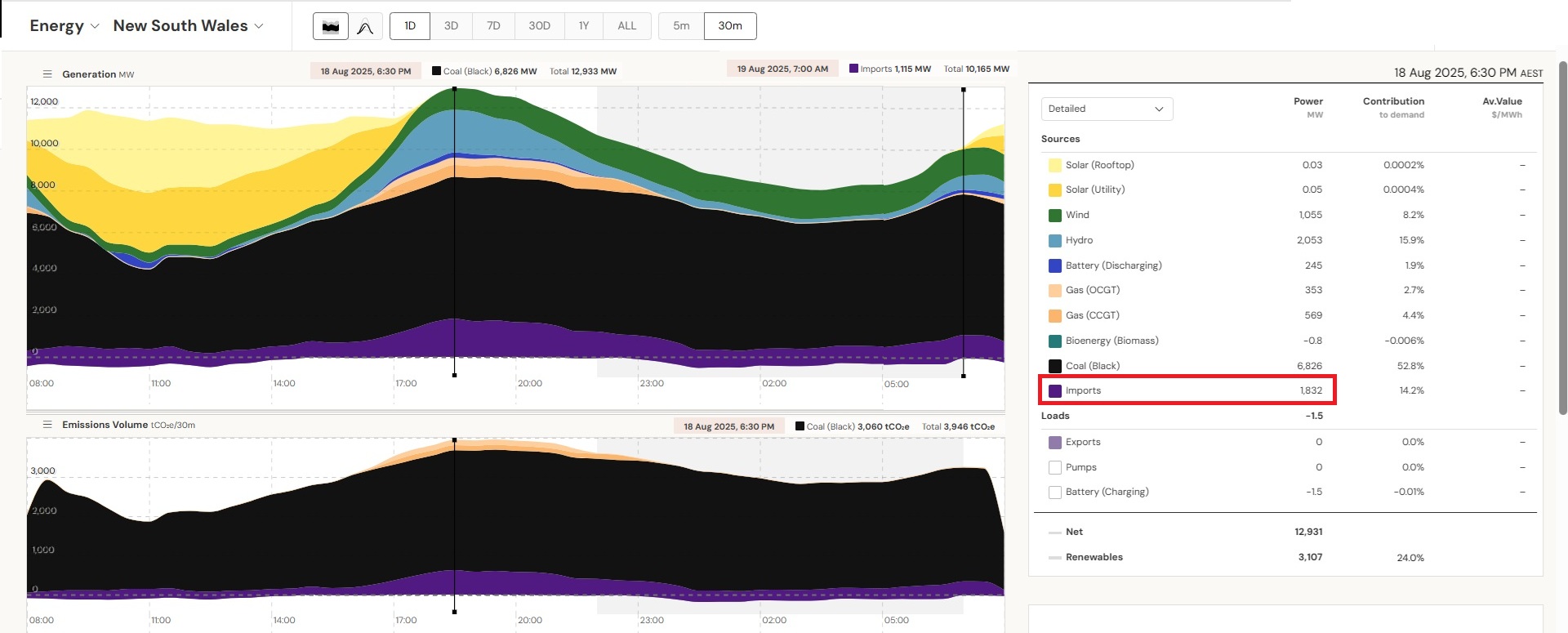The width and height of the screenshot is (1568, 633).
Task: Click the purple Imports color swatch
Action: click(1055, 391)
